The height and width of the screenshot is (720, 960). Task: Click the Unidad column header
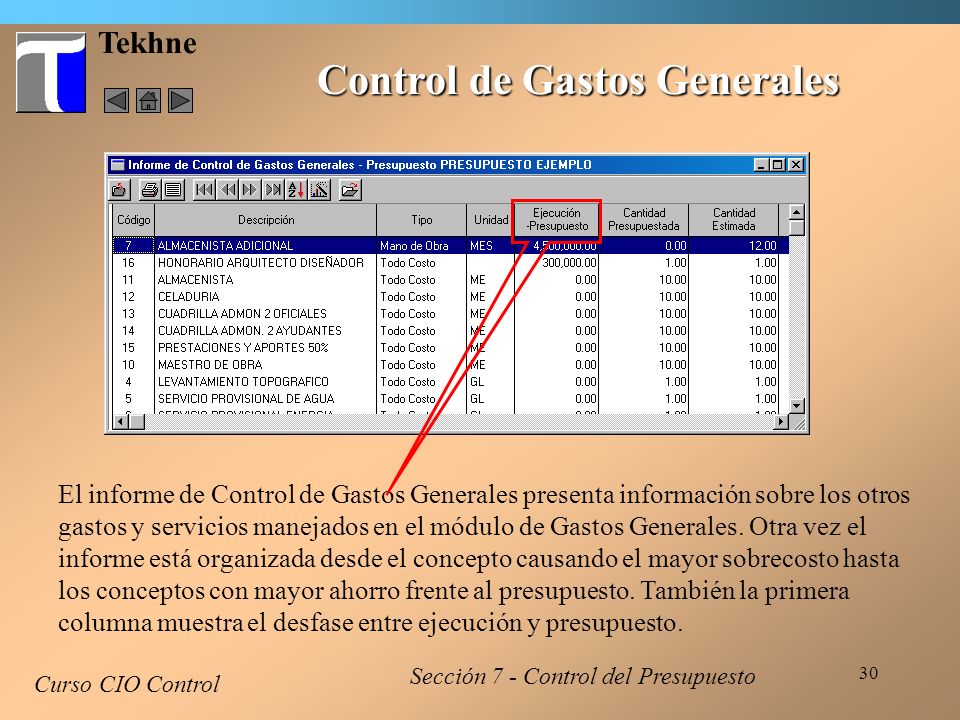click(490, 220)
